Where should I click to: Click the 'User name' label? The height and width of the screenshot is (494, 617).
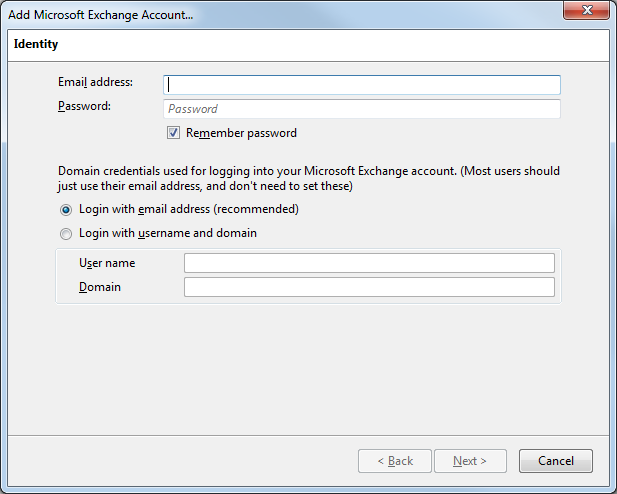click(107, 263)
